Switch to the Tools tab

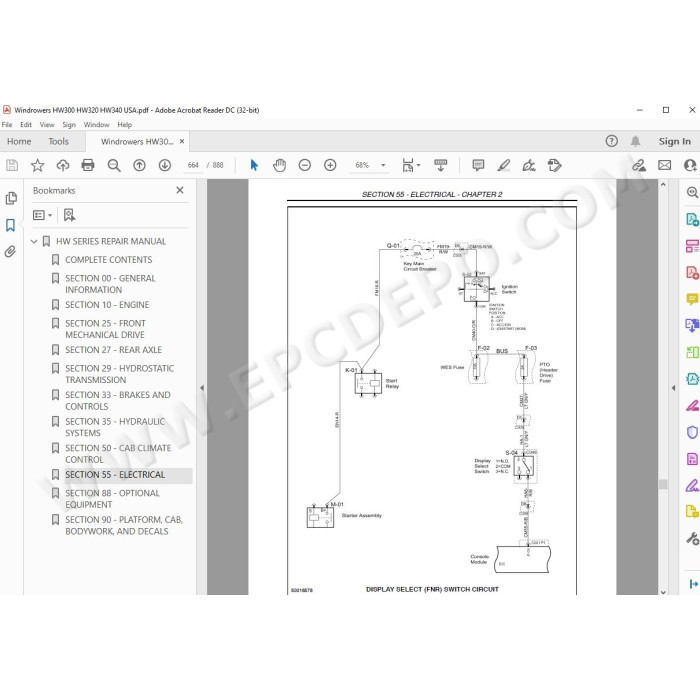(x=58, y=142)
